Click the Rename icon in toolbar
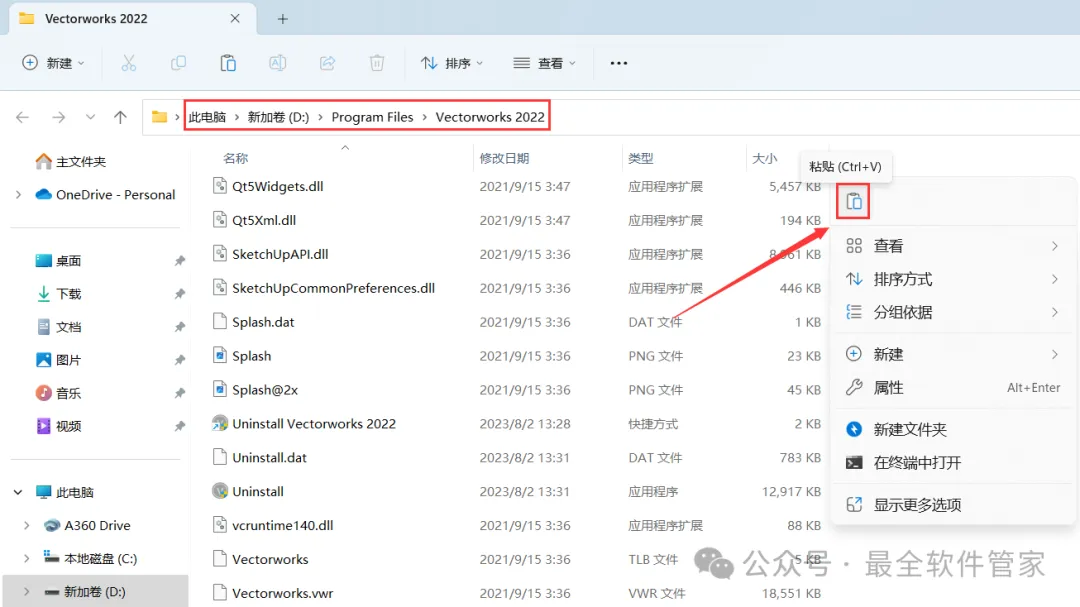The image size is (1080, 607). pyautogui.click(x=278, y=63)
